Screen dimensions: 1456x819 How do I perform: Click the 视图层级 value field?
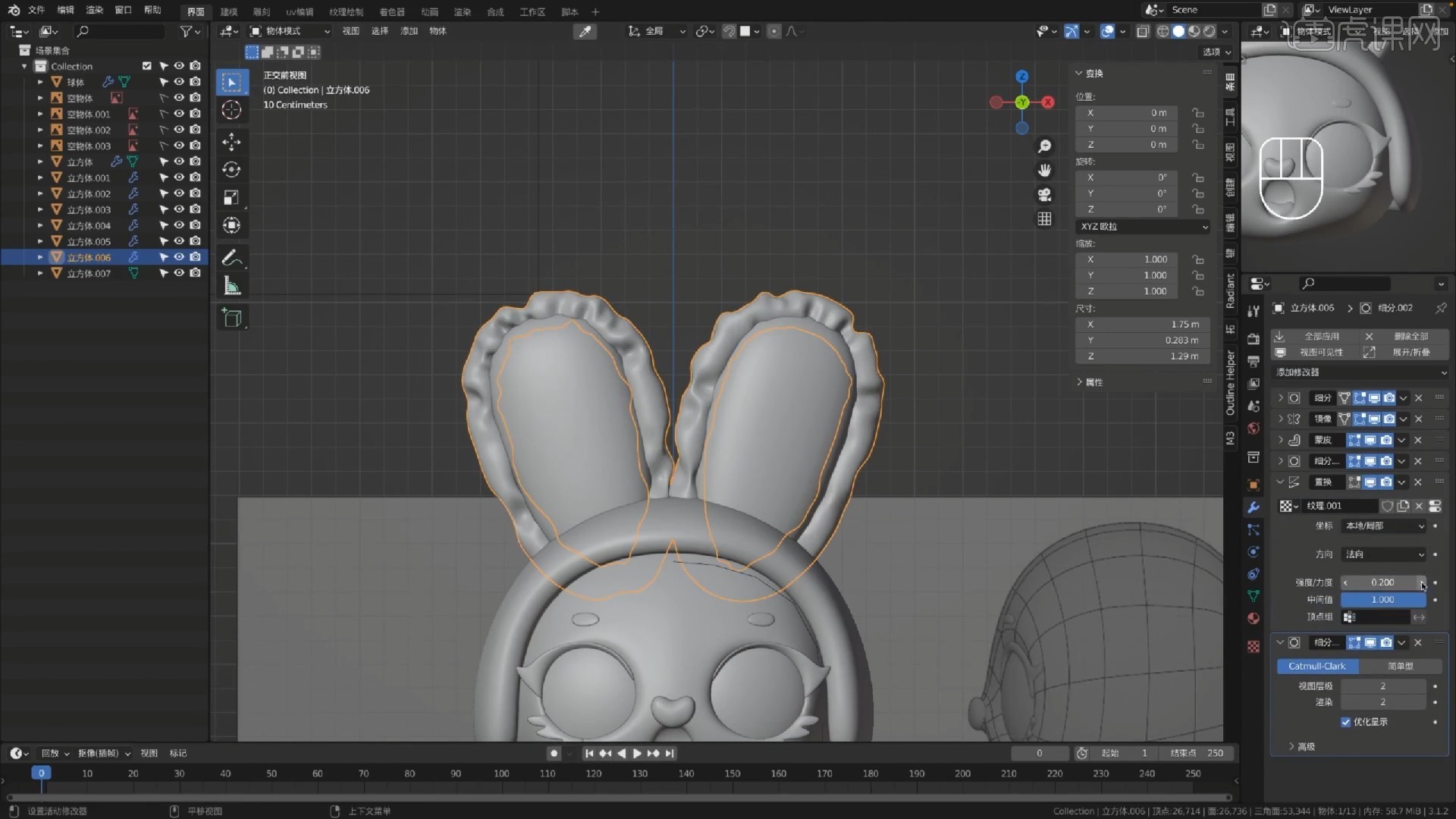tap(1383, 686)
